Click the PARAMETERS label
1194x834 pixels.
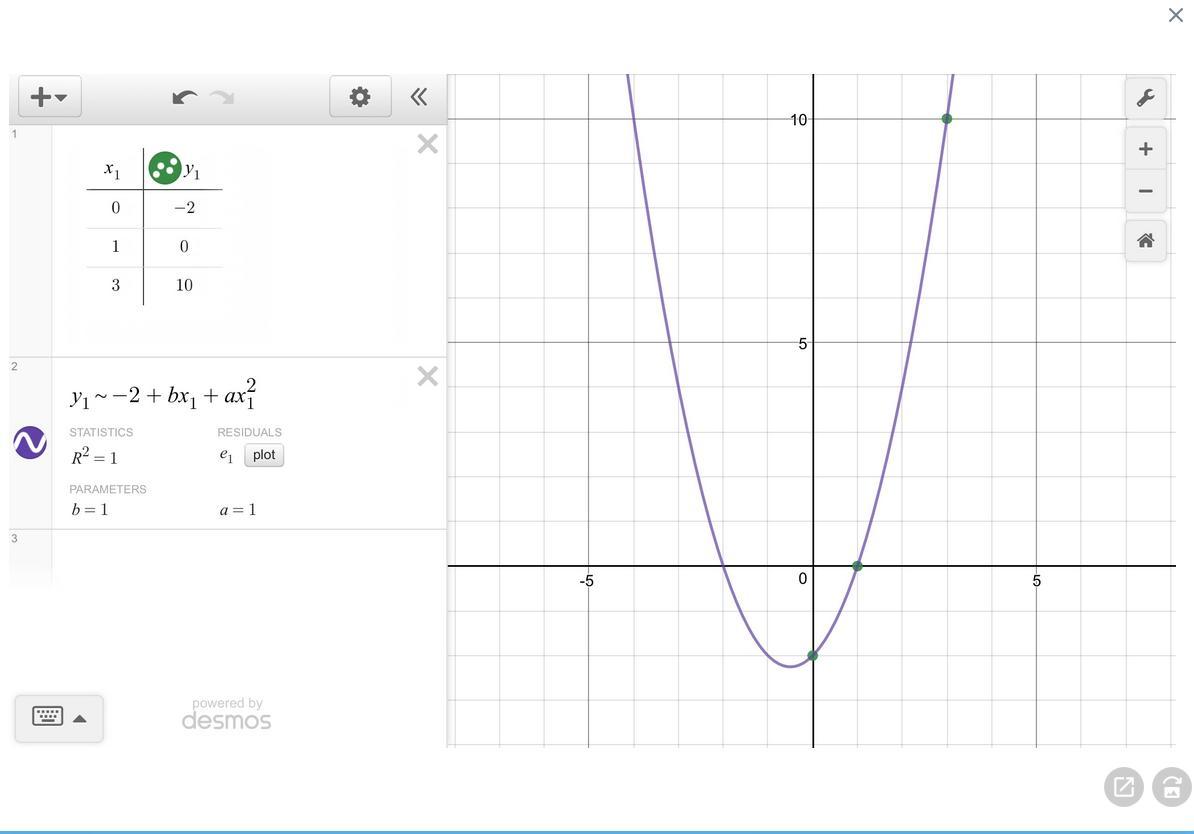108,489
